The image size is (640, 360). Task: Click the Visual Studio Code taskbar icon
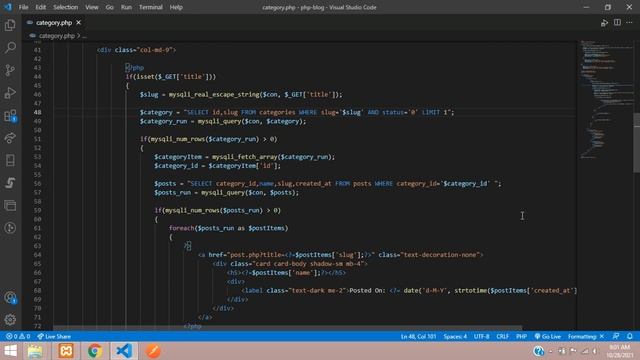click(124, 351)
